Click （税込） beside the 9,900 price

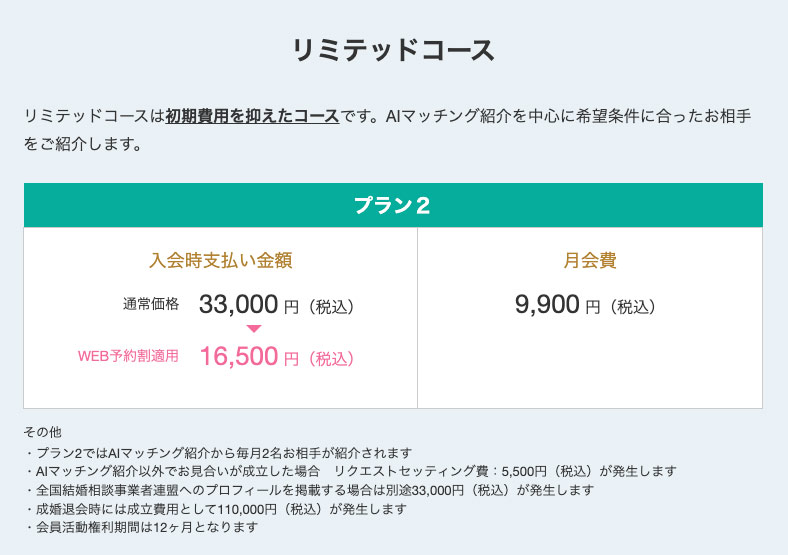[x=632, y=307]
